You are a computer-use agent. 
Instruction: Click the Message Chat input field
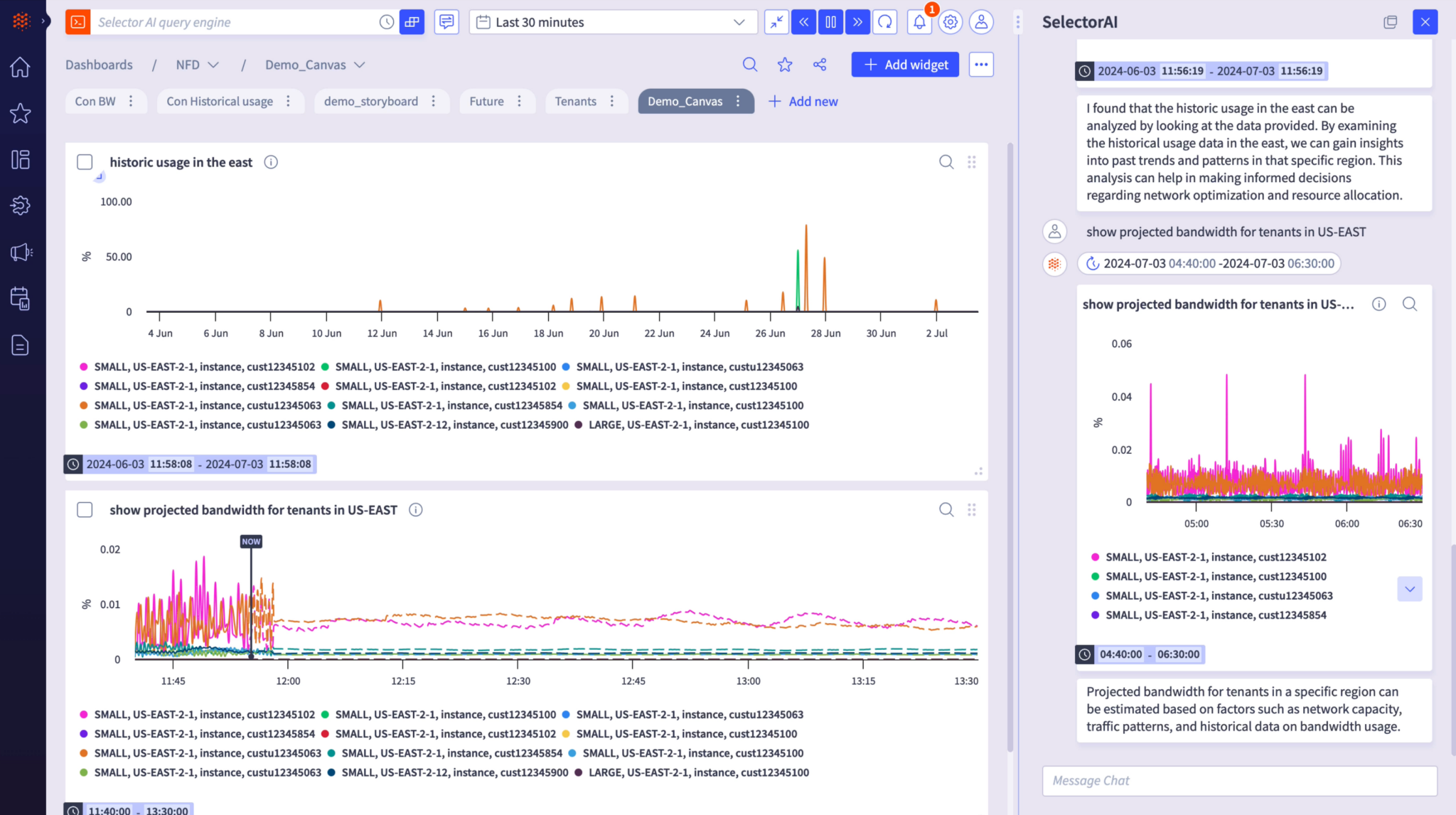(x=1238, y=781)
